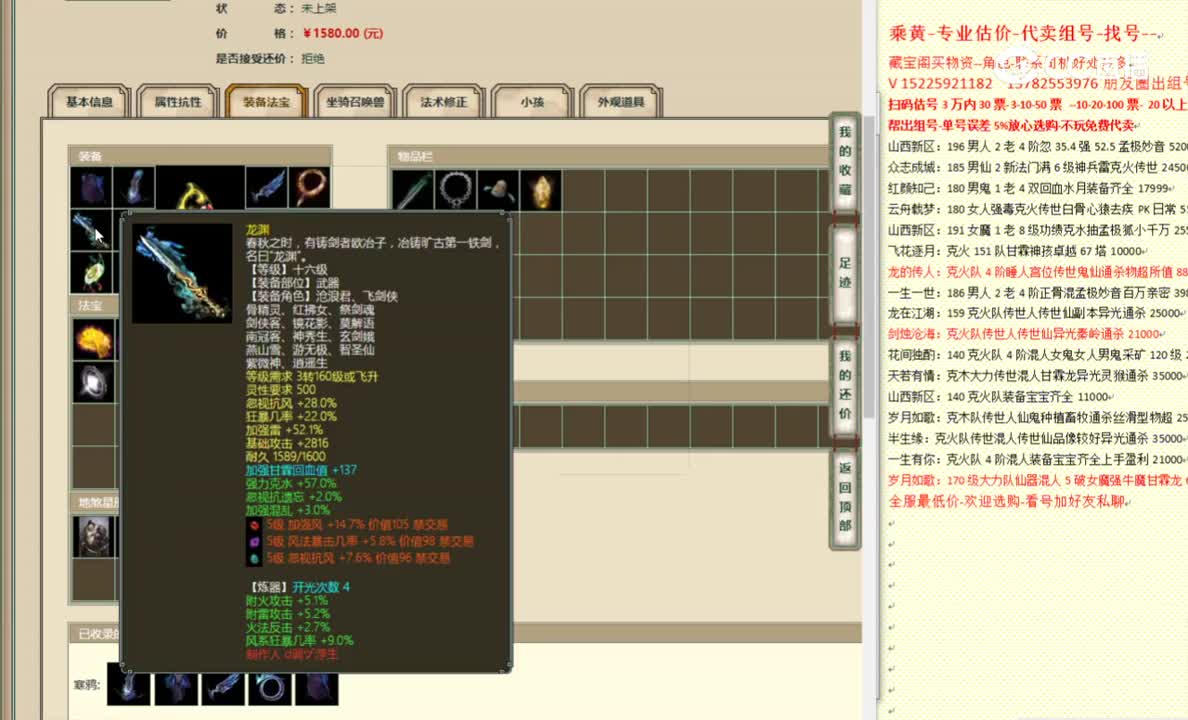
Task: Open the 地煞星 character portrait
Action: click(x=94, y=537)
